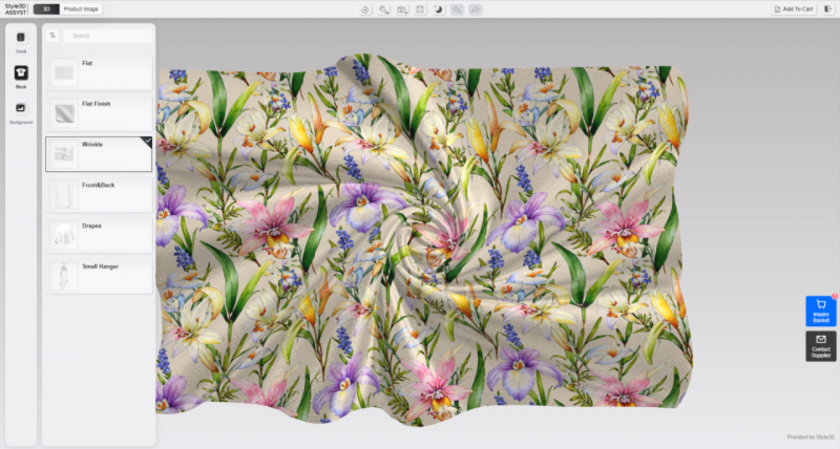Image resolution: width=840 pixels, height=449 pixels.
Task: Click the camera snapshot icon
Action: click(x=402, y=9)
